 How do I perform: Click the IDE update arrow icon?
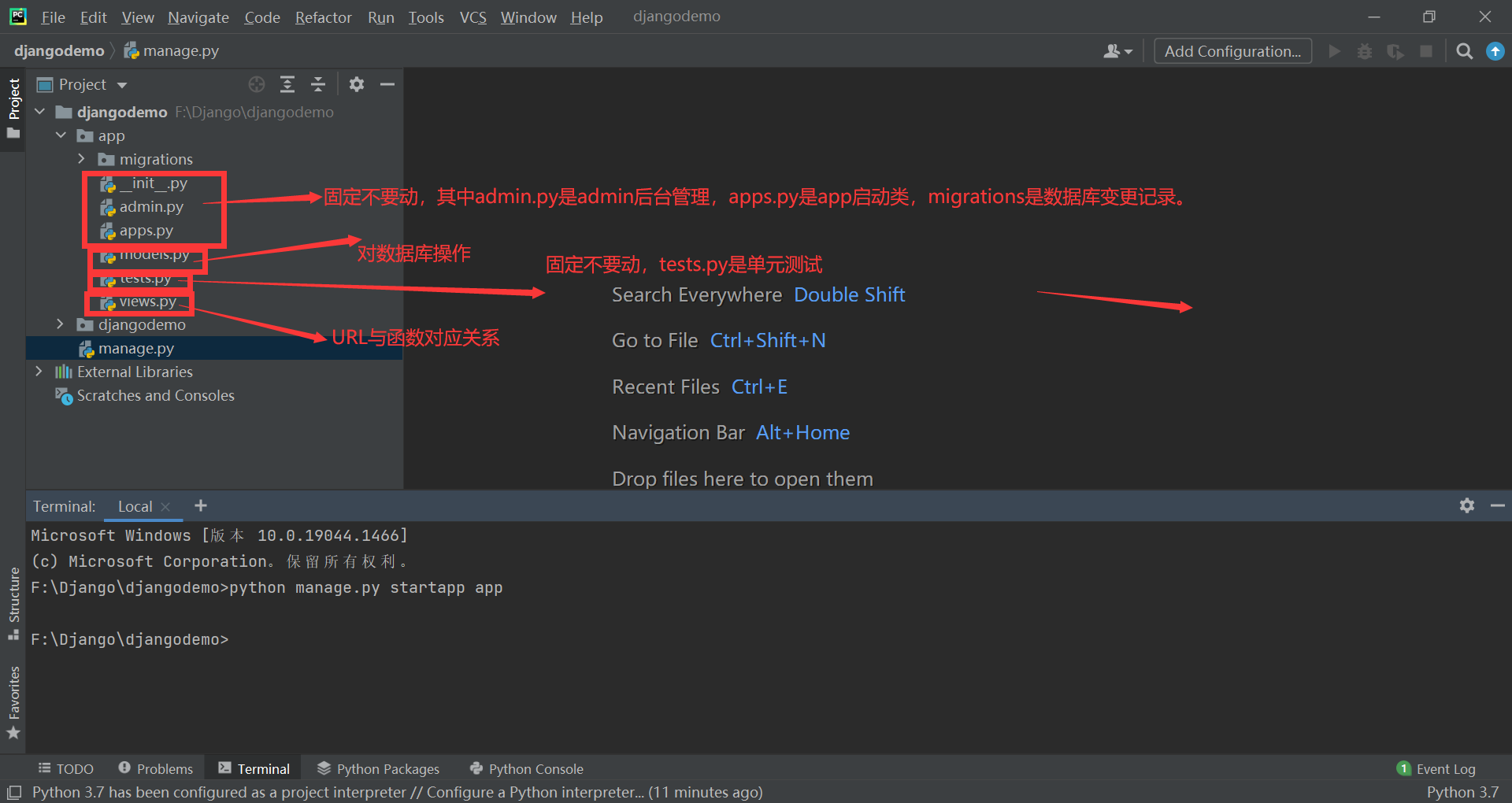point(1495,51)
